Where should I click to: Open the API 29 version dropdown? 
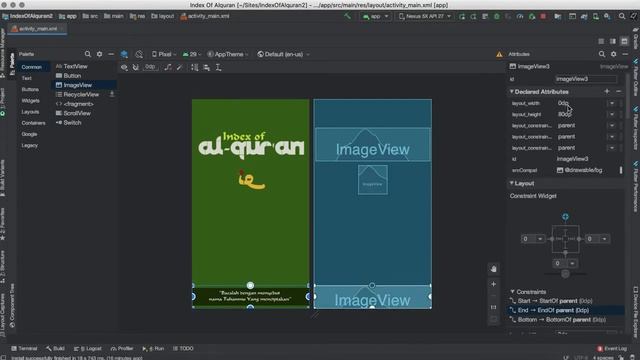(191, 54)
